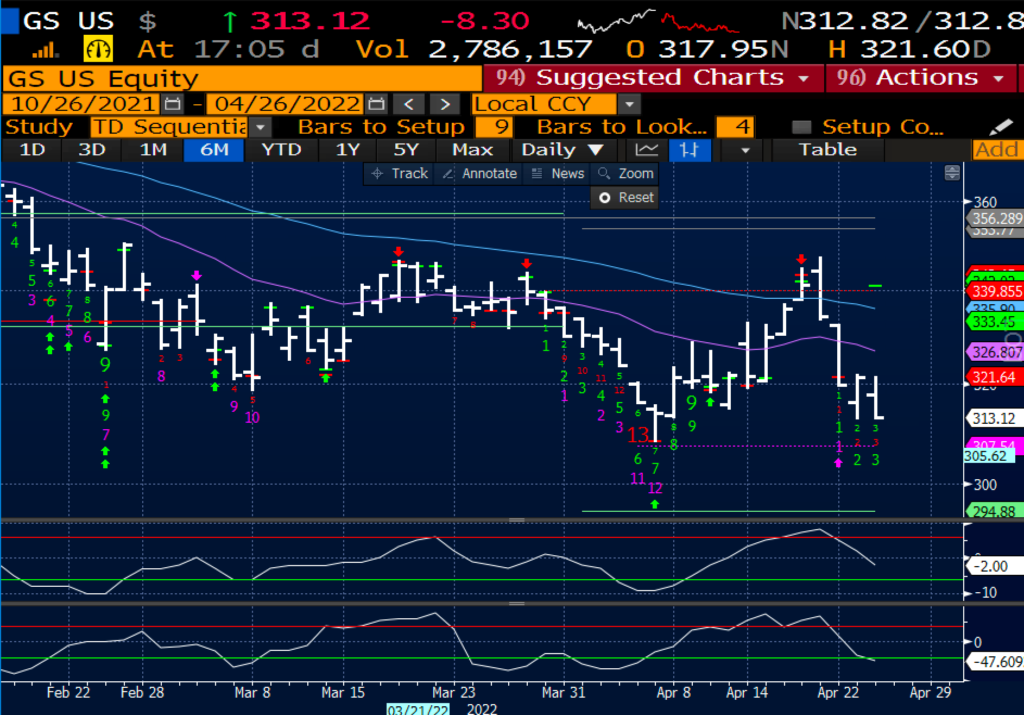This screenshot has height=715, width=1024.
Task: Expand the Local CCY currency dropdown arrow
Action: coord(629,104)
